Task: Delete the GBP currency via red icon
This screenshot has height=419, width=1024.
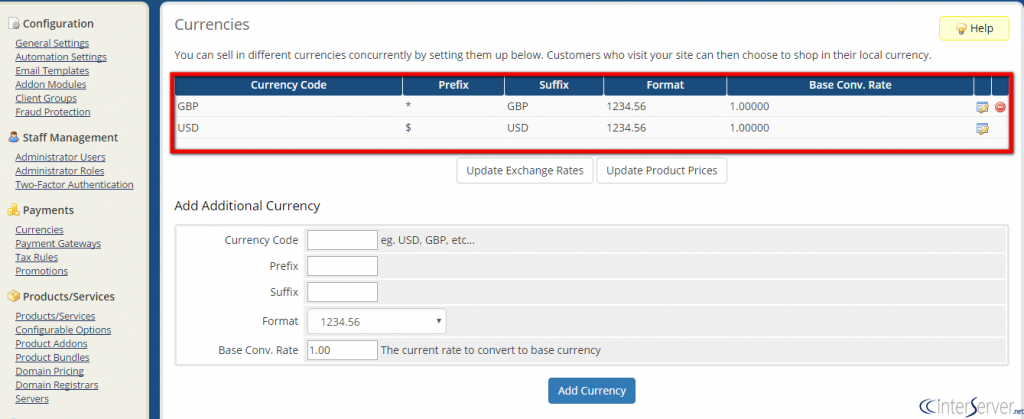Action: pos(1000,107)
